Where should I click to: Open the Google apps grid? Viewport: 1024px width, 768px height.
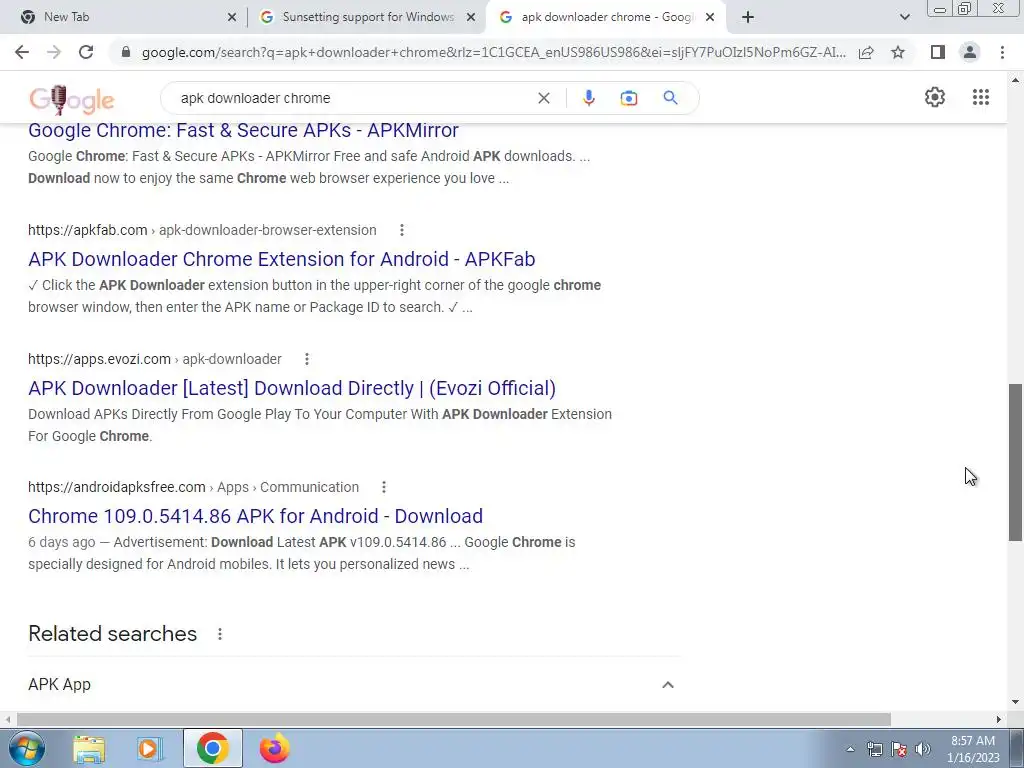tap(981, 97)
